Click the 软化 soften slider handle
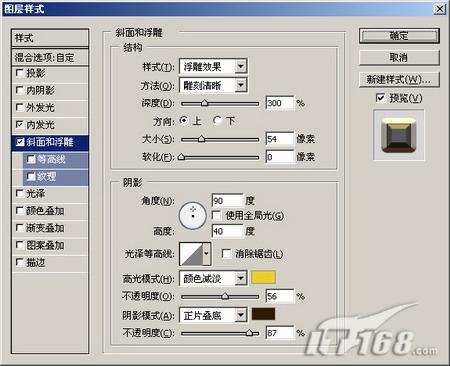Viewport: 450px width, 366px height. (x=181, y=156)
